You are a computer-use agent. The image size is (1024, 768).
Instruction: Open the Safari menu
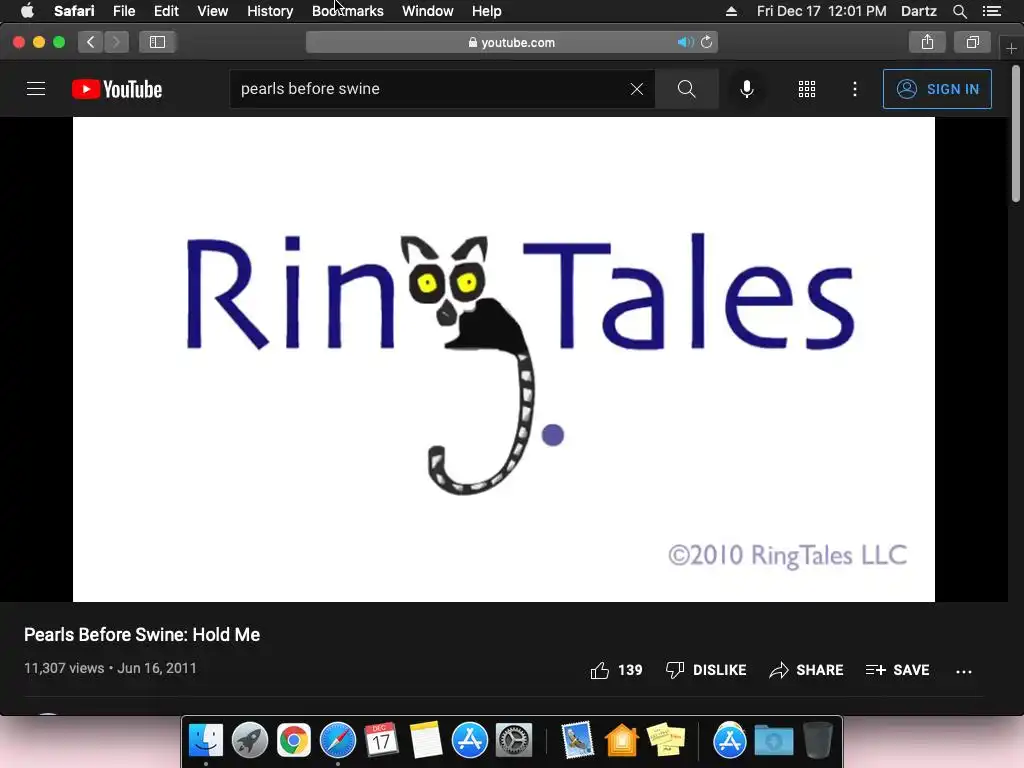(74, 11)
